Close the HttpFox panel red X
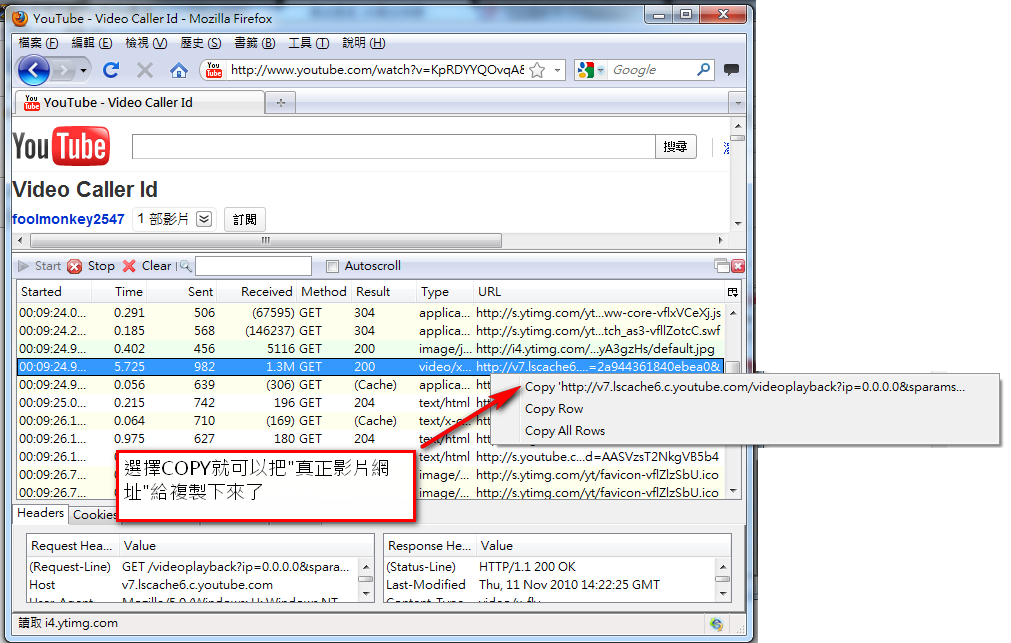The height and width of the screenshot is (643, 1011). pyautogui.click(x=738, y=266)
